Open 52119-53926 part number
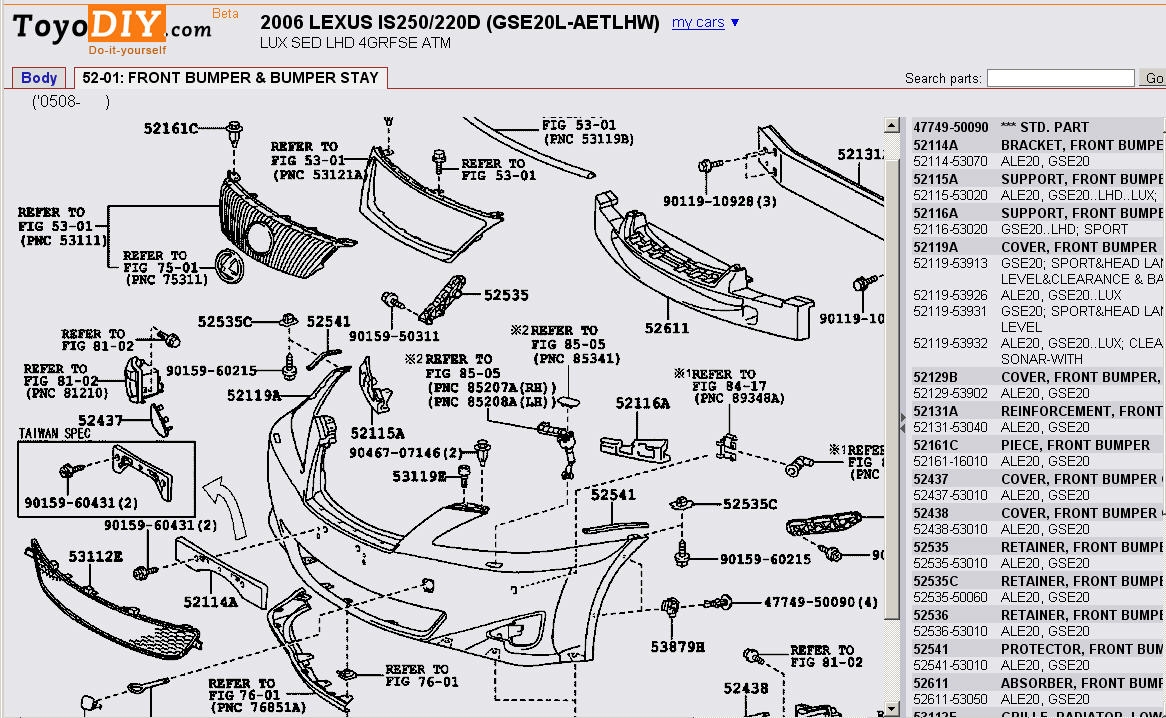 pos(950,295)
